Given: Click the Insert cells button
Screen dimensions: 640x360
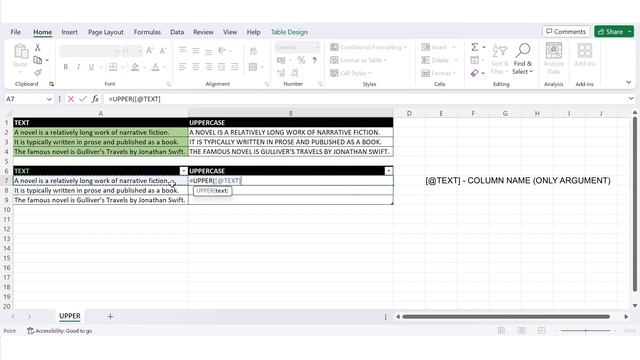Looking at the screenshot, I should tap(438, 47).
